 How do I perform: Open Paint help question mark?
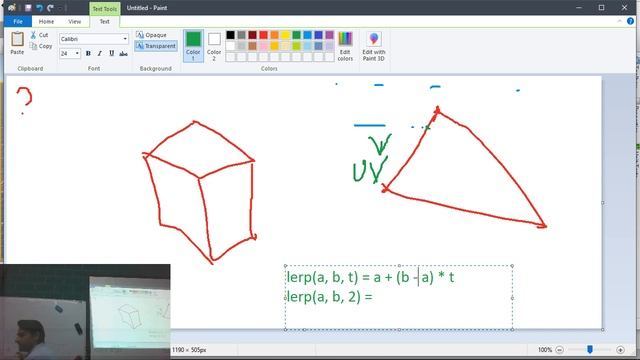(630, 21)
